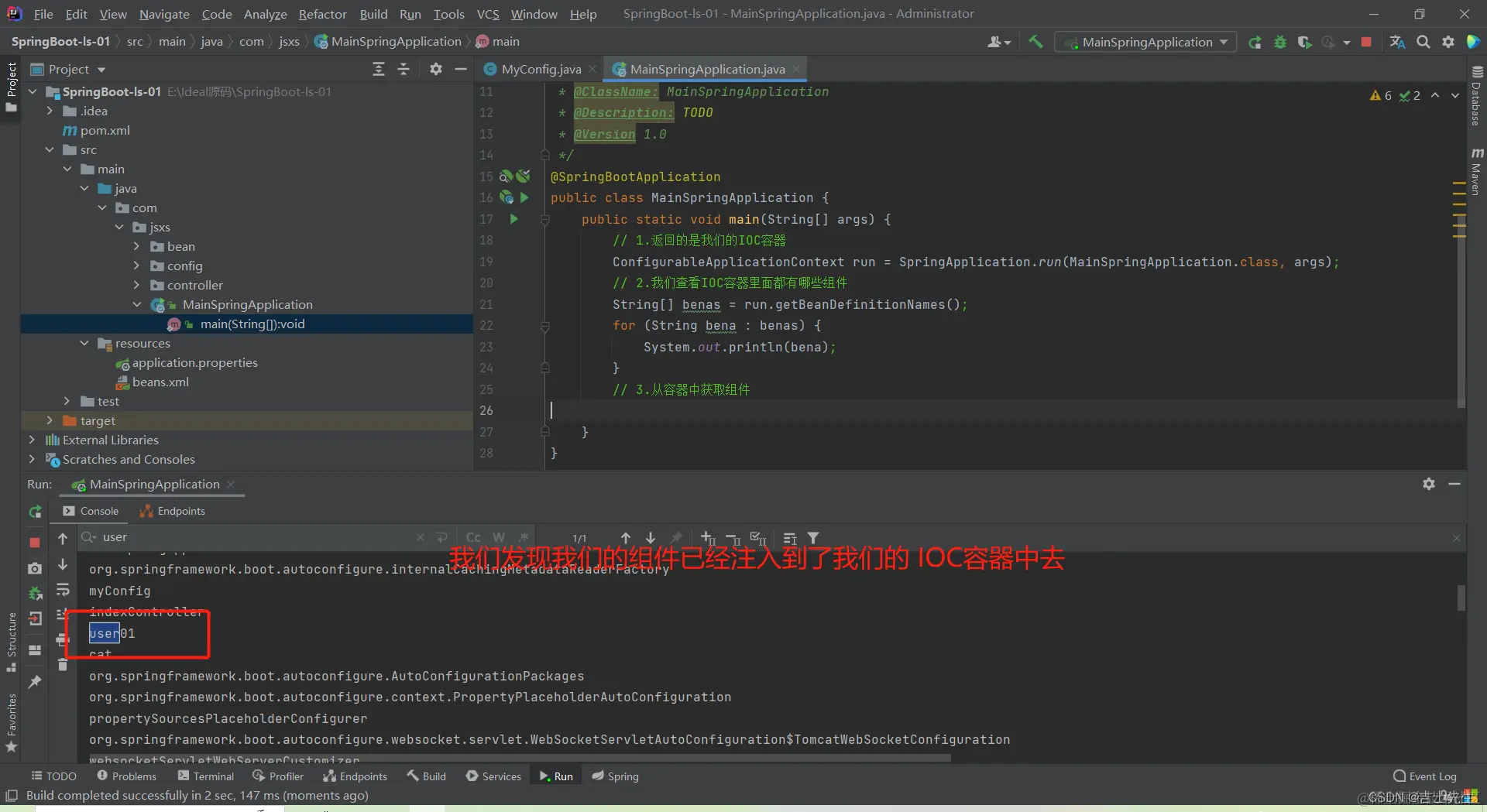
Task: Expand External Libraries node
Action: point(32,440)
